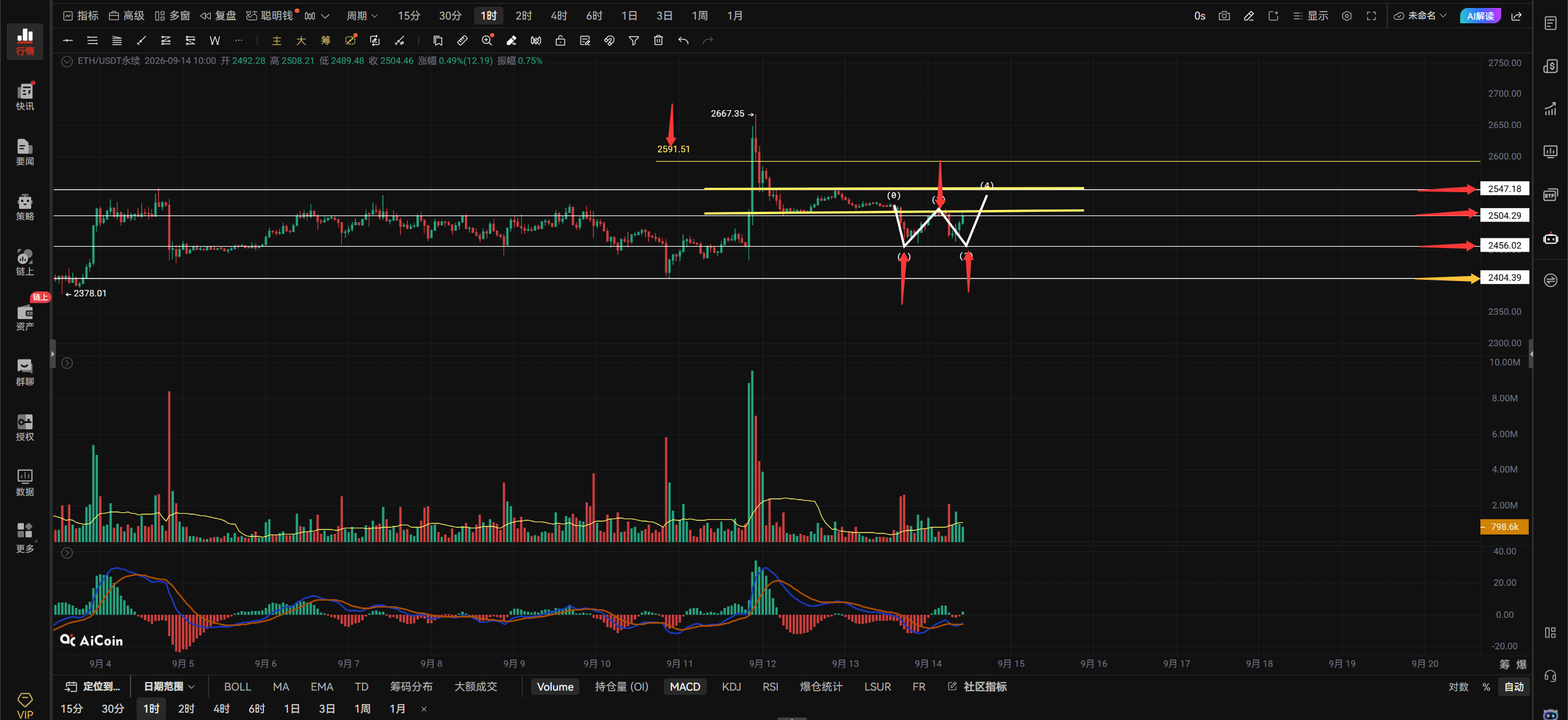Select the magnifier zoom tool

487,40
